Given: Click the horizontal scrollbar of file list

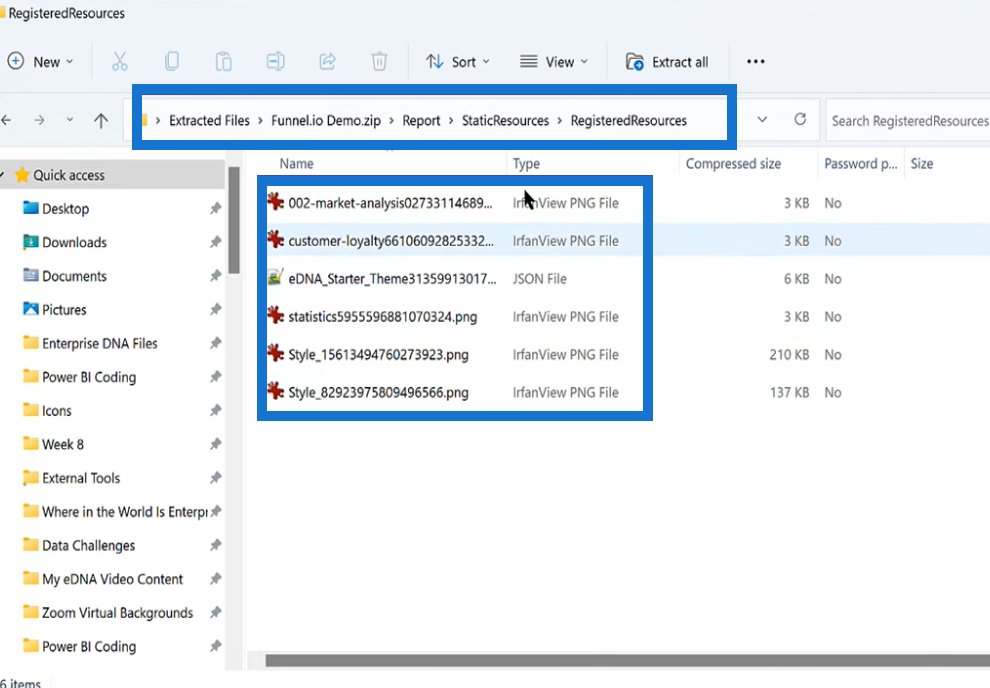Looking at the screenshot, I should [x=627, y=660].
